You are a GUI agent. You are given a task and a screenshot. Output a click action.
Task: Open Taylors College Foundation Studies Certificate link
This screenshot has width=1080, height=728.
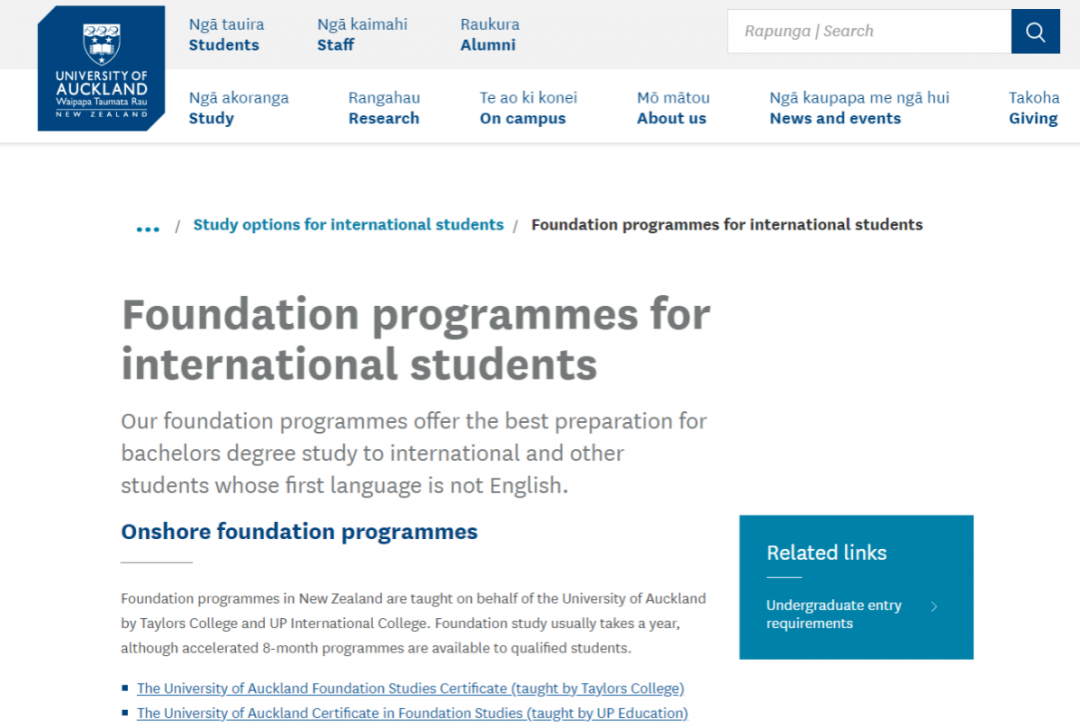pos(411,688)
